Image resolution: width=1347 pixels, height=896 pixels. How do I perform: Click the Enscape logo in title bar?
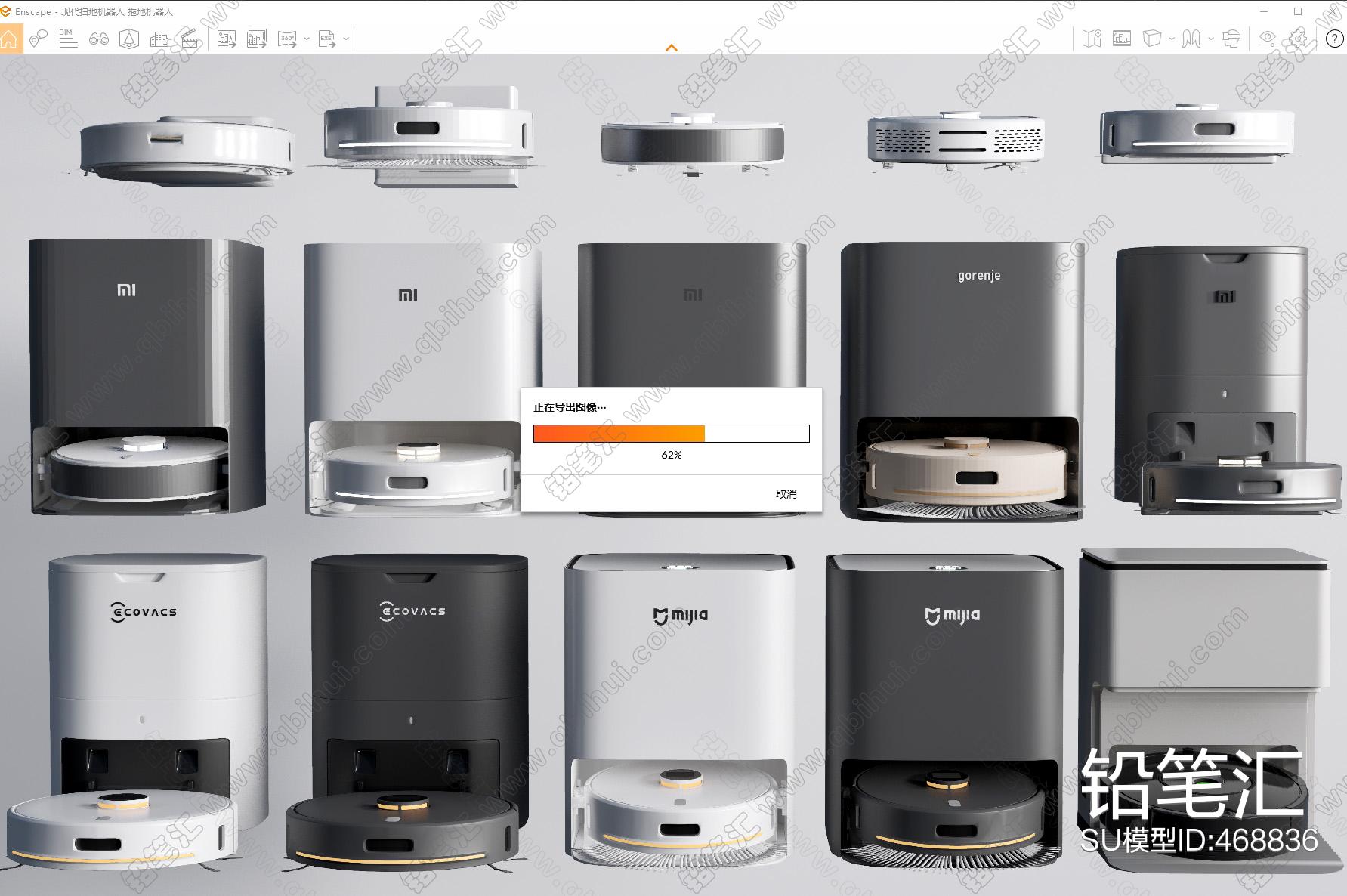6,11
